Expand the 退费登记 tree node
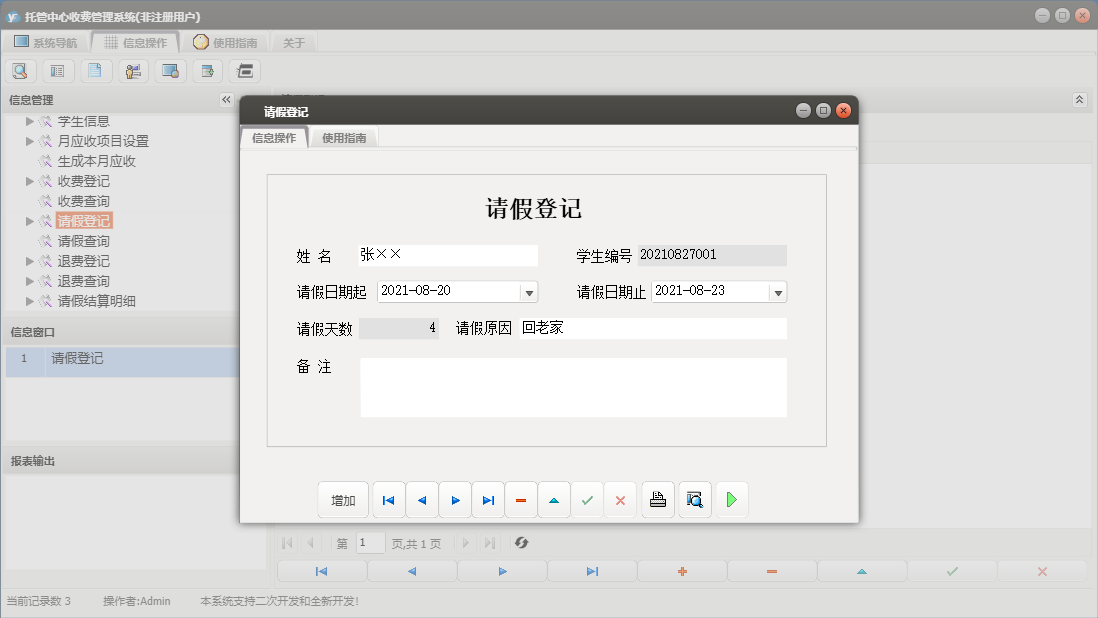 (30, 260)
